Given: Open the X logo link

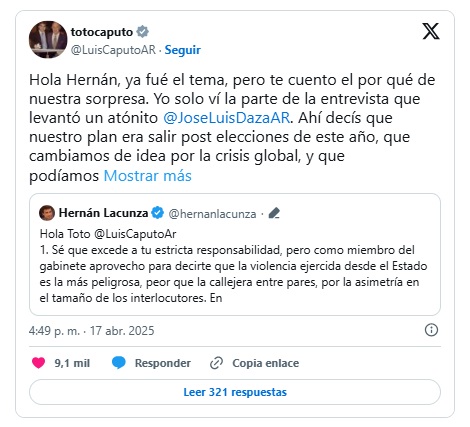Looking at the screenshot, I should (x=431, y=31).
